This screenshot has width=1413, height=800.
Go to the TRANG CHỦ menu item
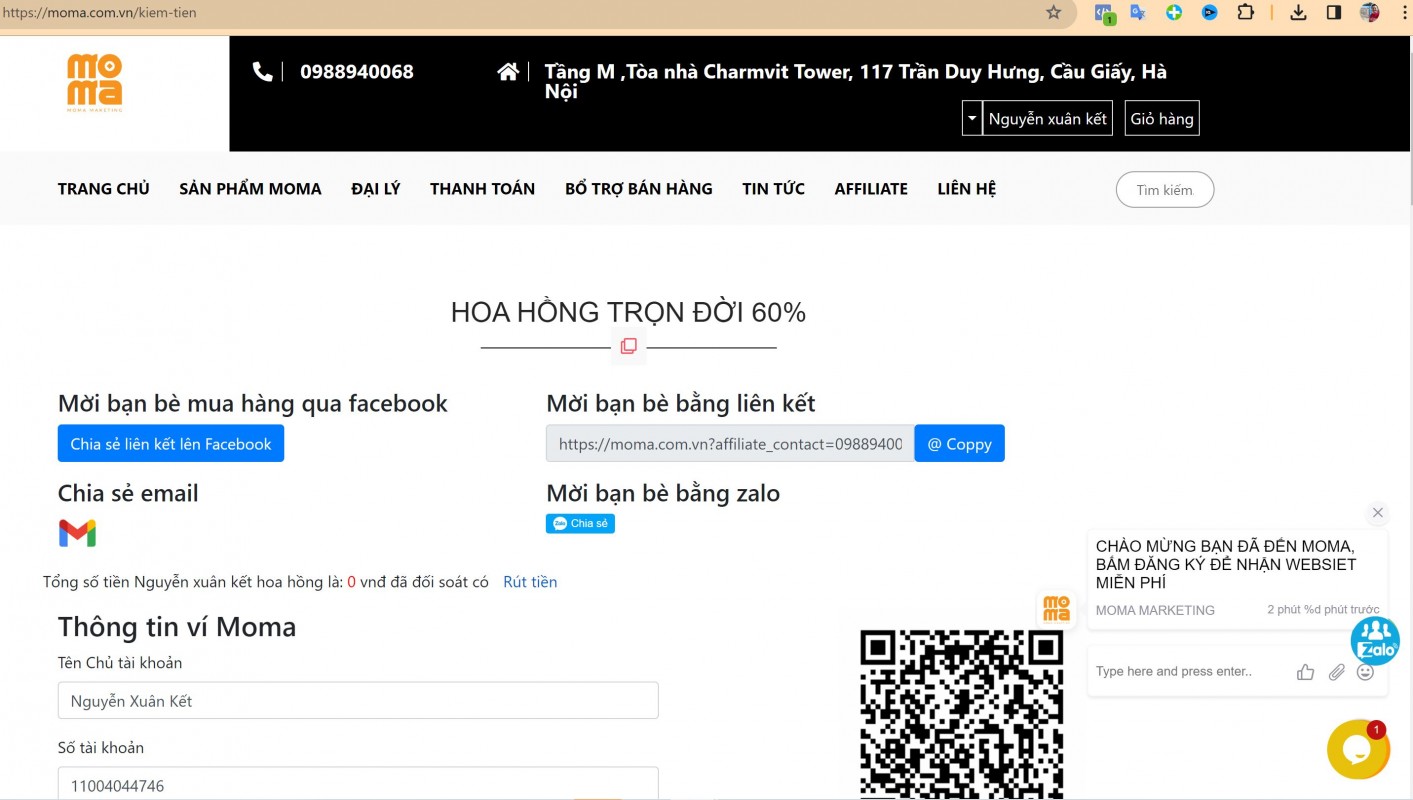(103, 188)
